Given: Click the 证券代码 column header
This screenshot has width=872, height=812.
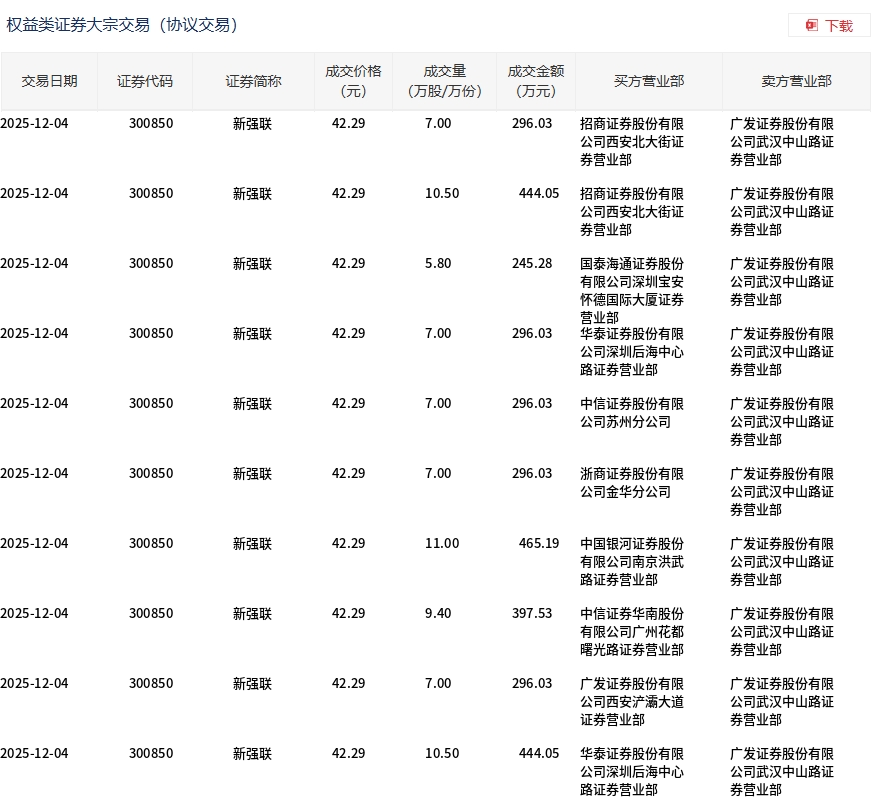Looking at the screenshot, I should click(x=145, y=81).
